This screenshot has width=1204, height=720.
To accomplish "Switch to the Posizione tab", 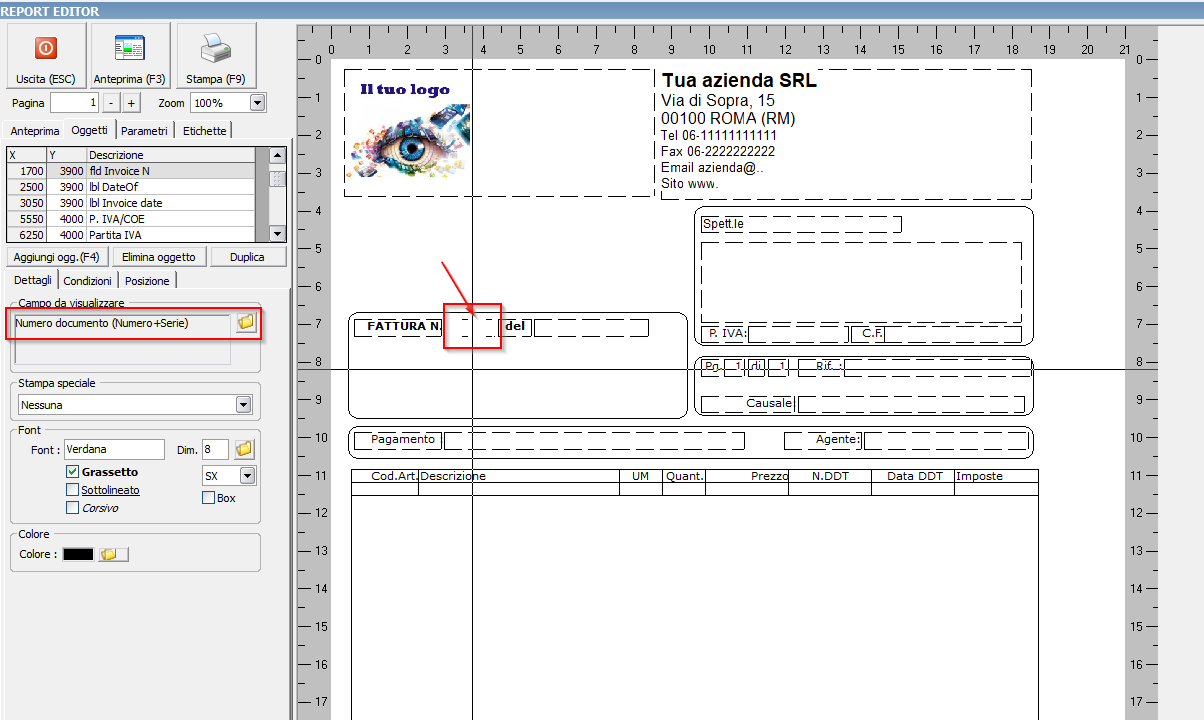I will tap(147, 281).
